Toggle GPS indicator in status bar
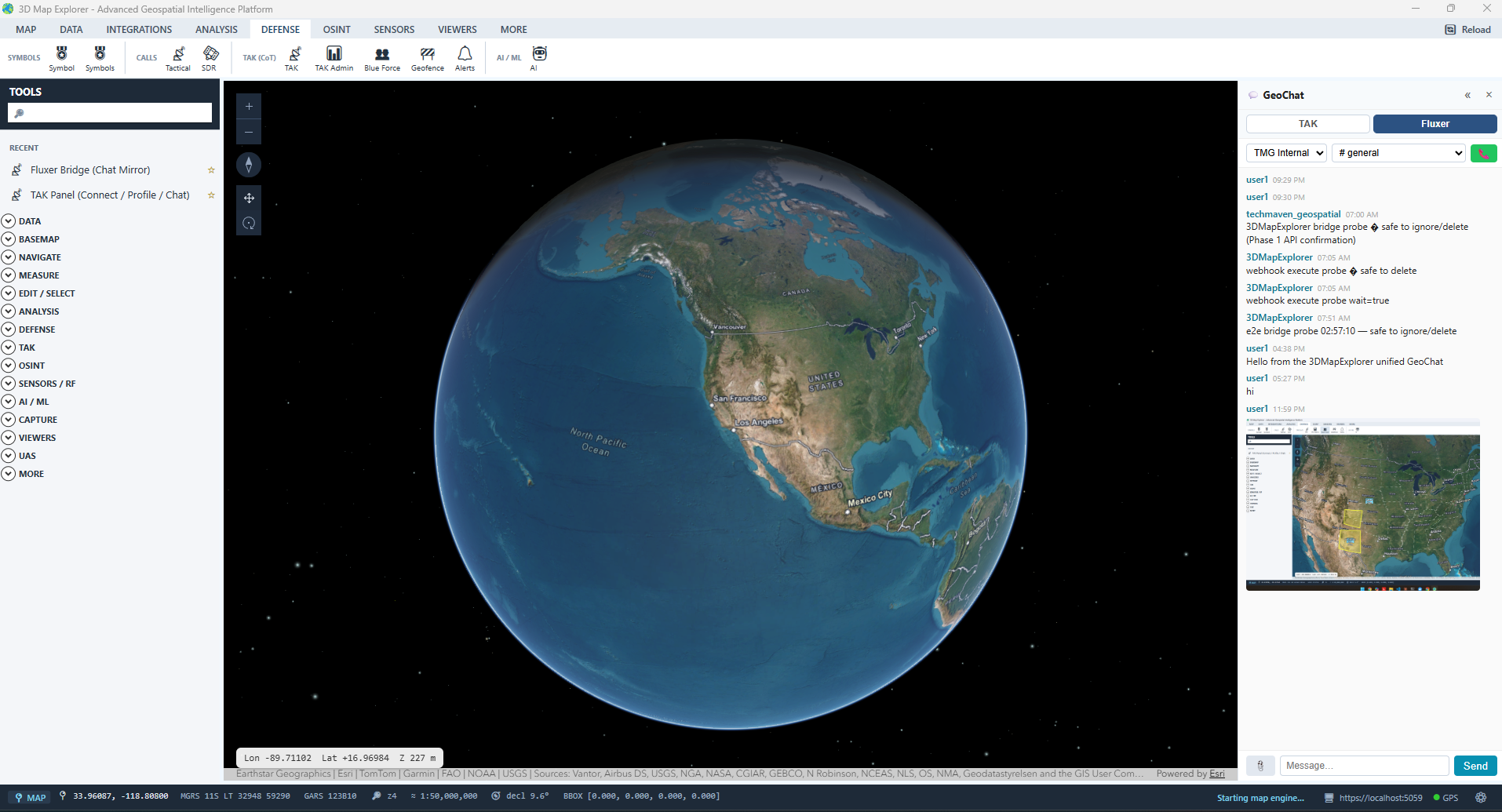Image resolution: width=1502 pixels, height=812 pixels. click(1445, 798)
